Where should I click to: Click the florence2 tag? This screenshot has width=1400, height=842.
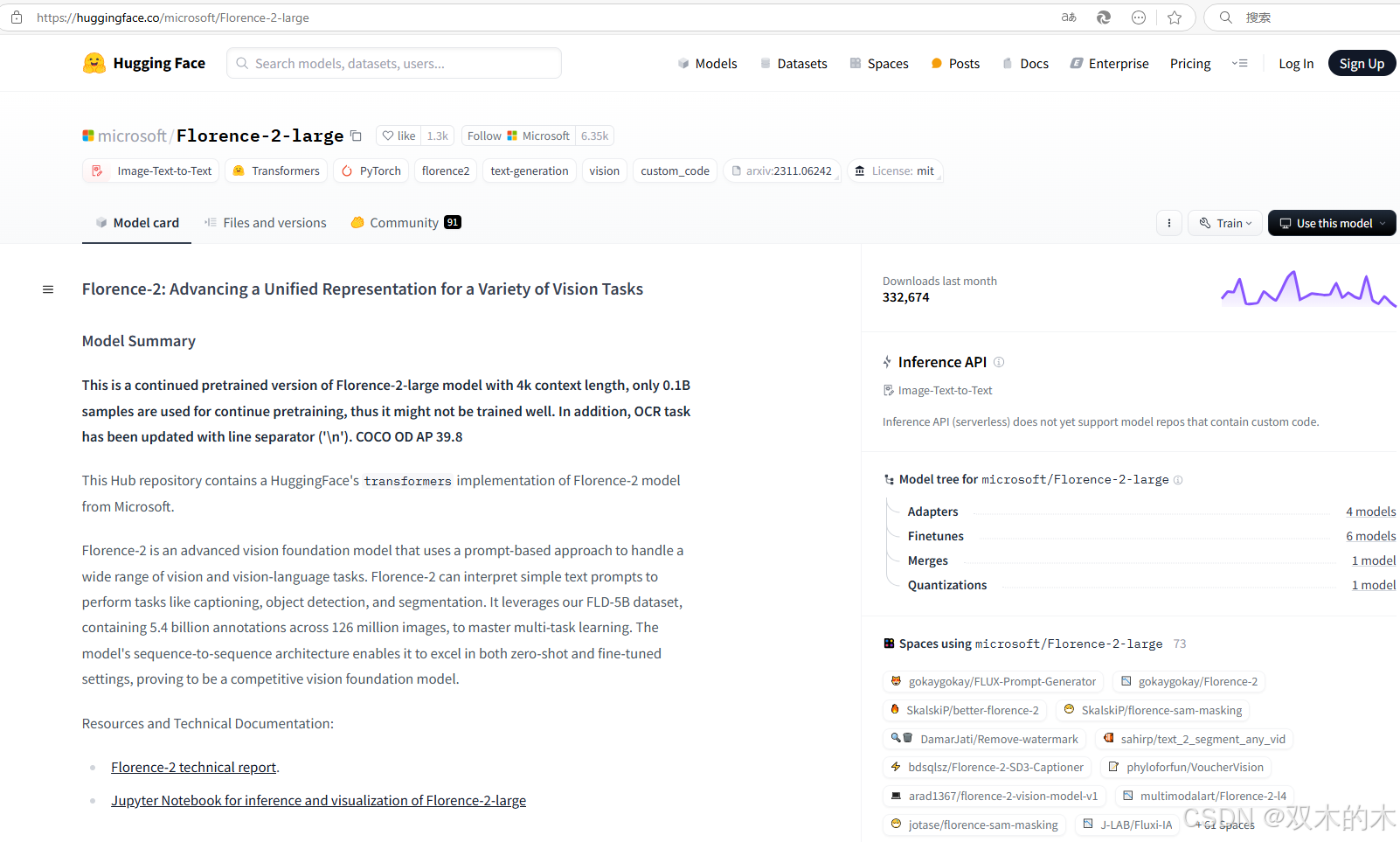[x=446, y=170]
